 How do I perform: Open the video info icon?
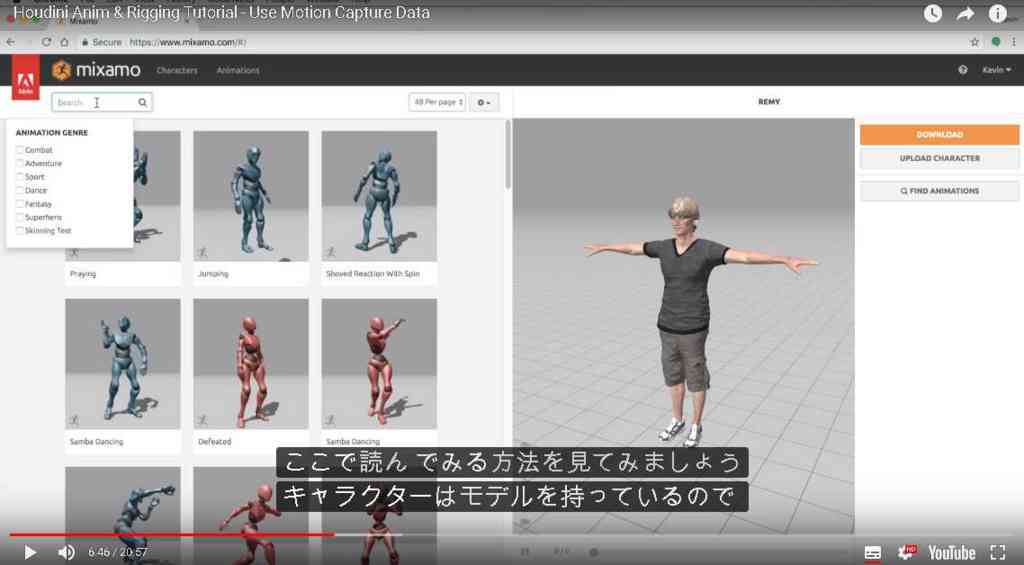pos(998,13)
